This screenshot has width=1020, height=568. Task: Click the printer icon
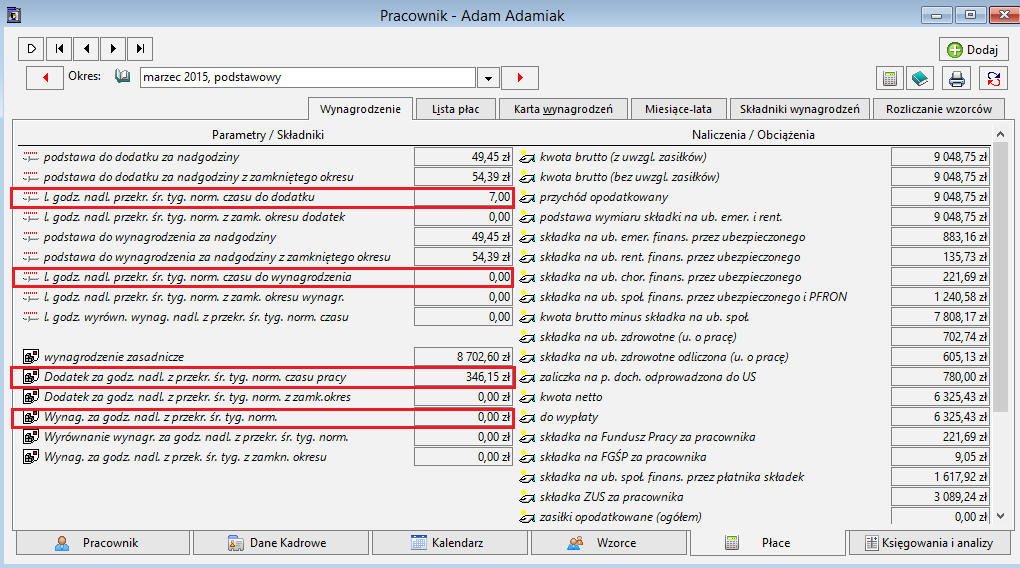[x=956, y=79]
